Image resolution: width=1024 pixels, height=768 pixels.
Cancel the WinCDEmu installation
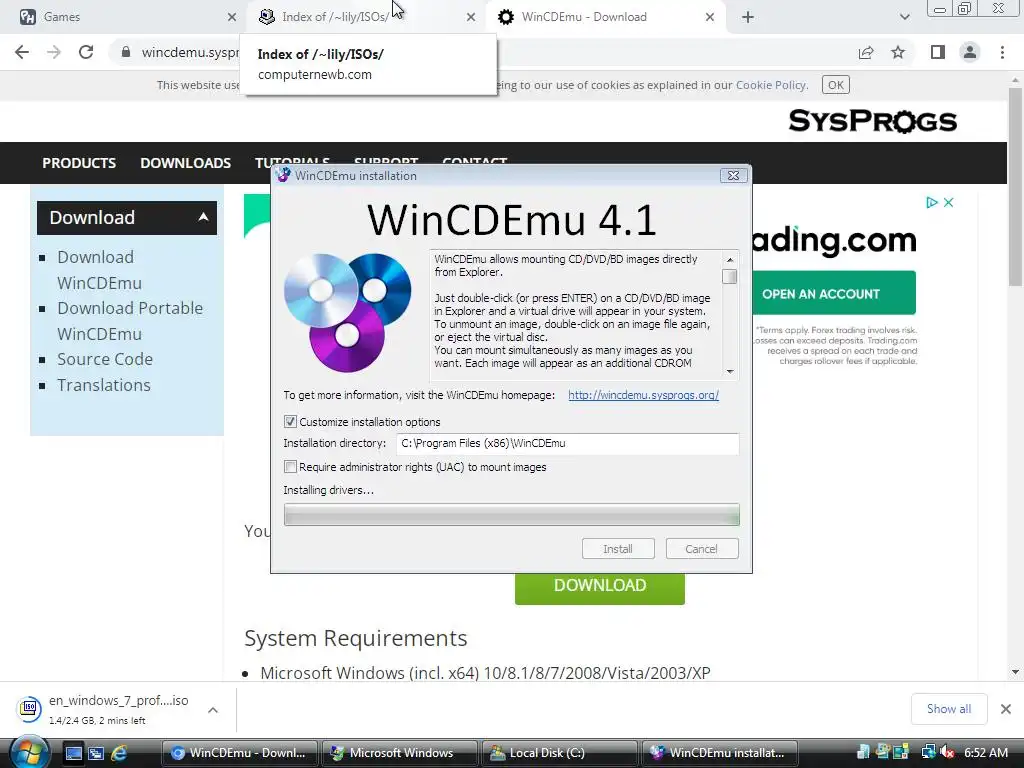tap(701, 549)
